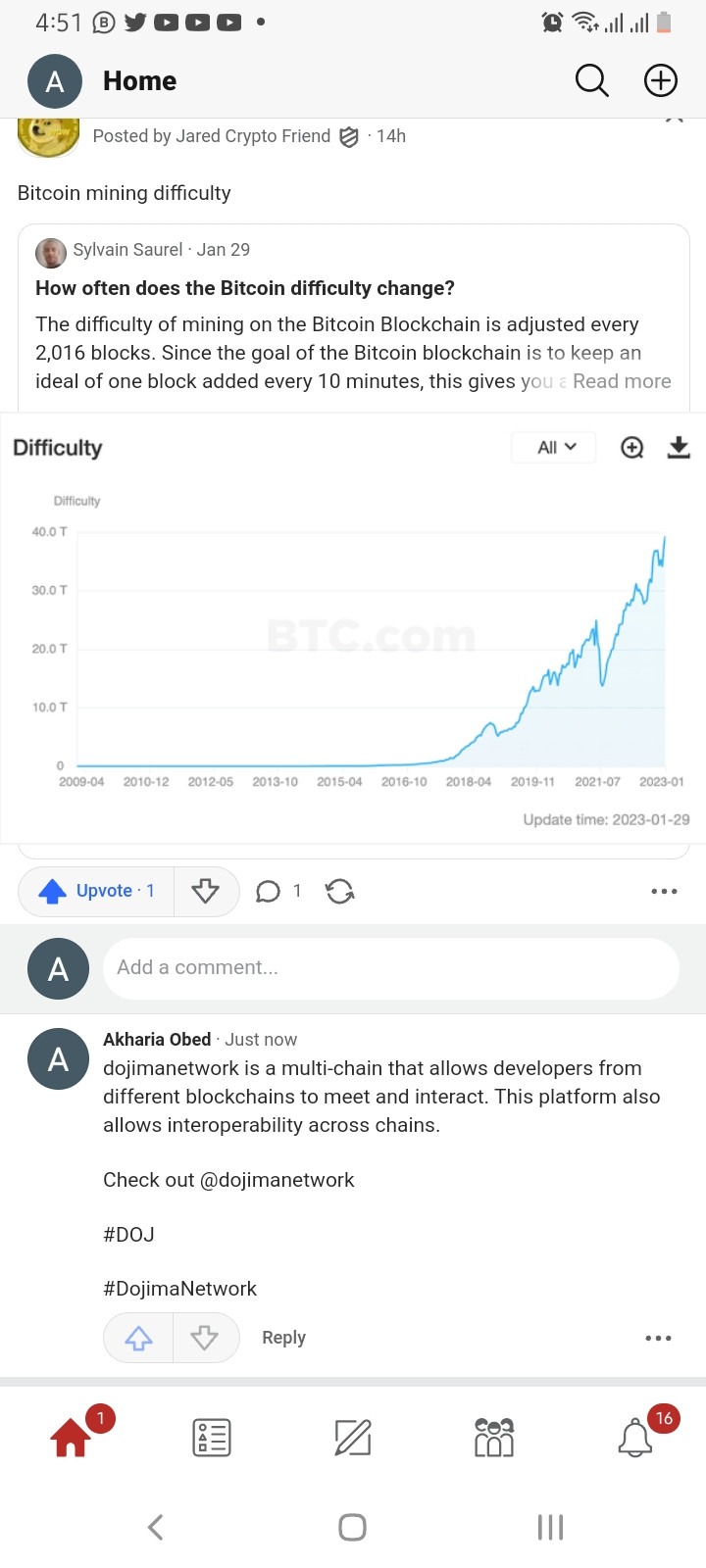The height and width of the screenshot is (1568, 706).
Task: Open the All time range dropdown
Action: point(556,448)
